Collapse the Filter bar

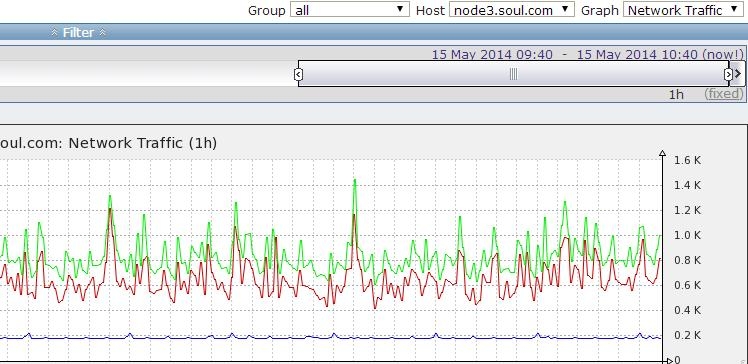click(78, 32)
